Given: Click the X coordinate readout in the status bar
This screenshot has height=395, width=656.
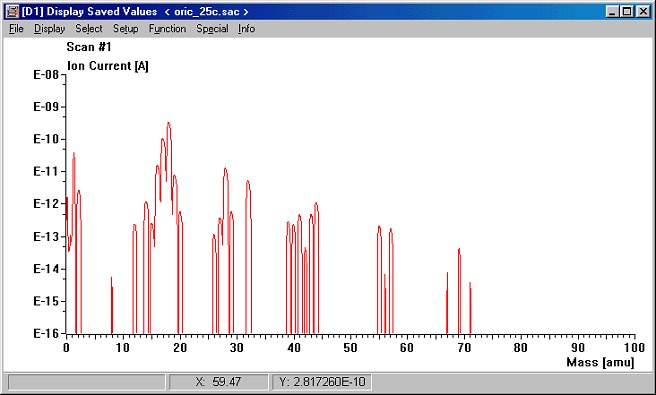Looking at the screenshot, I should [x=218, y=382].
